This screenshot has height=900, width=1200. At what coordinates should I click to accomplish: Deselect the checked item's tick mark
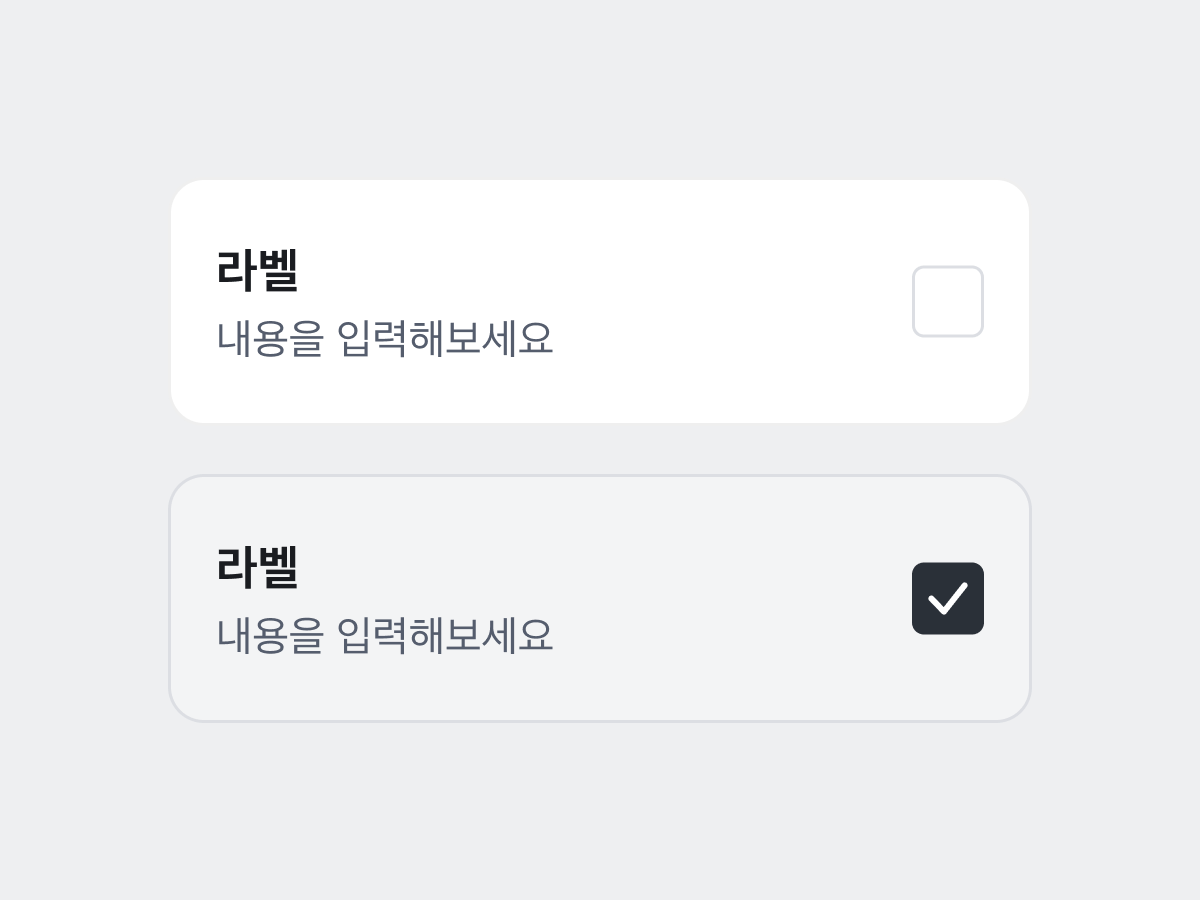tap(947, 598)
